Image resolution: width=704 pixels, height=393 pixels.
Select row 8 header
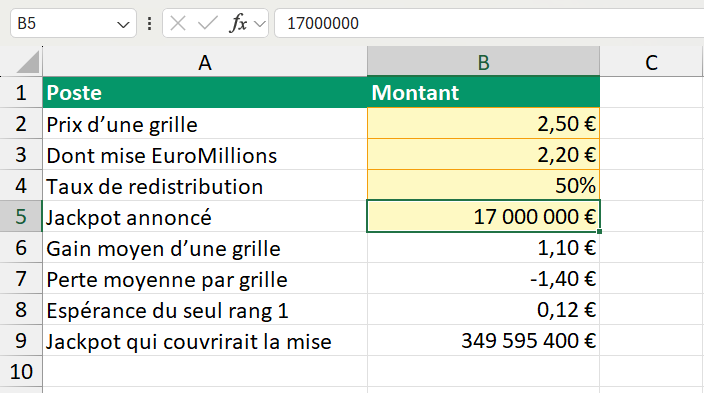[21, 309]
